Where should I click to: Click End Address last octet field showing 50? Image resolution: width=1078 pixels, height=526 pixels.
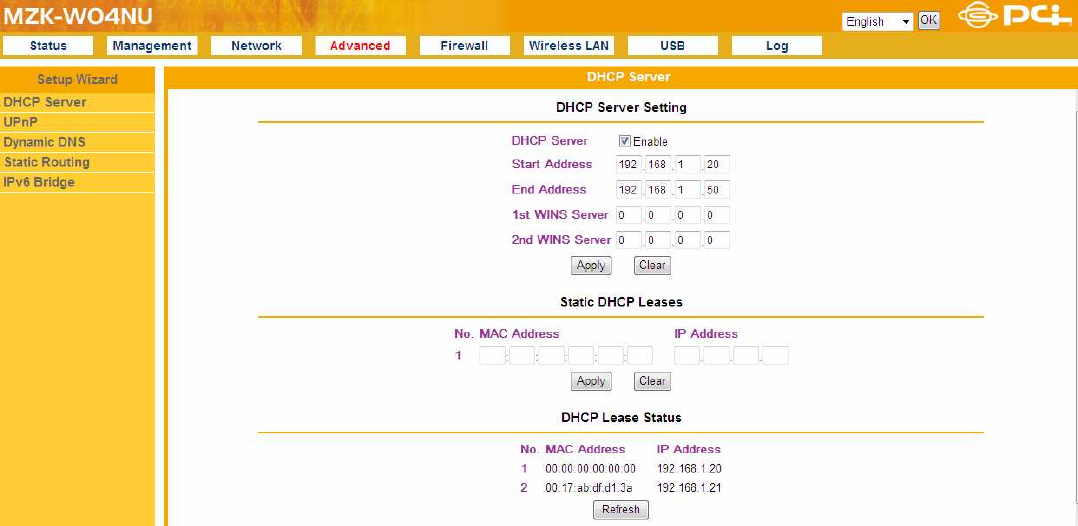pyautogui.click(x=716, y=190)
